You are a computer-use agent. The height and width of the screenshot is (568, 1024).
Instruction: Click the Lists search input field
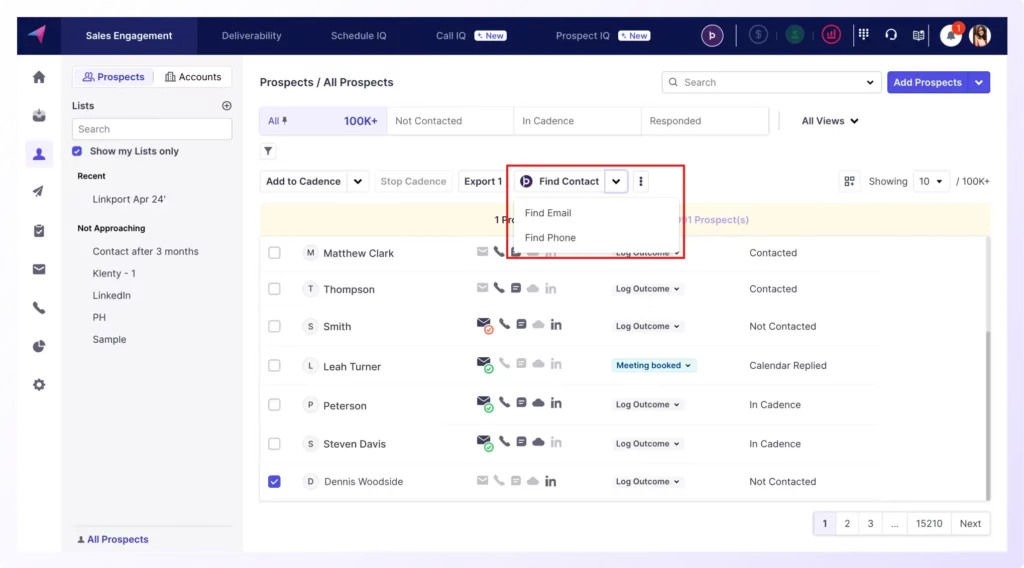152,129
